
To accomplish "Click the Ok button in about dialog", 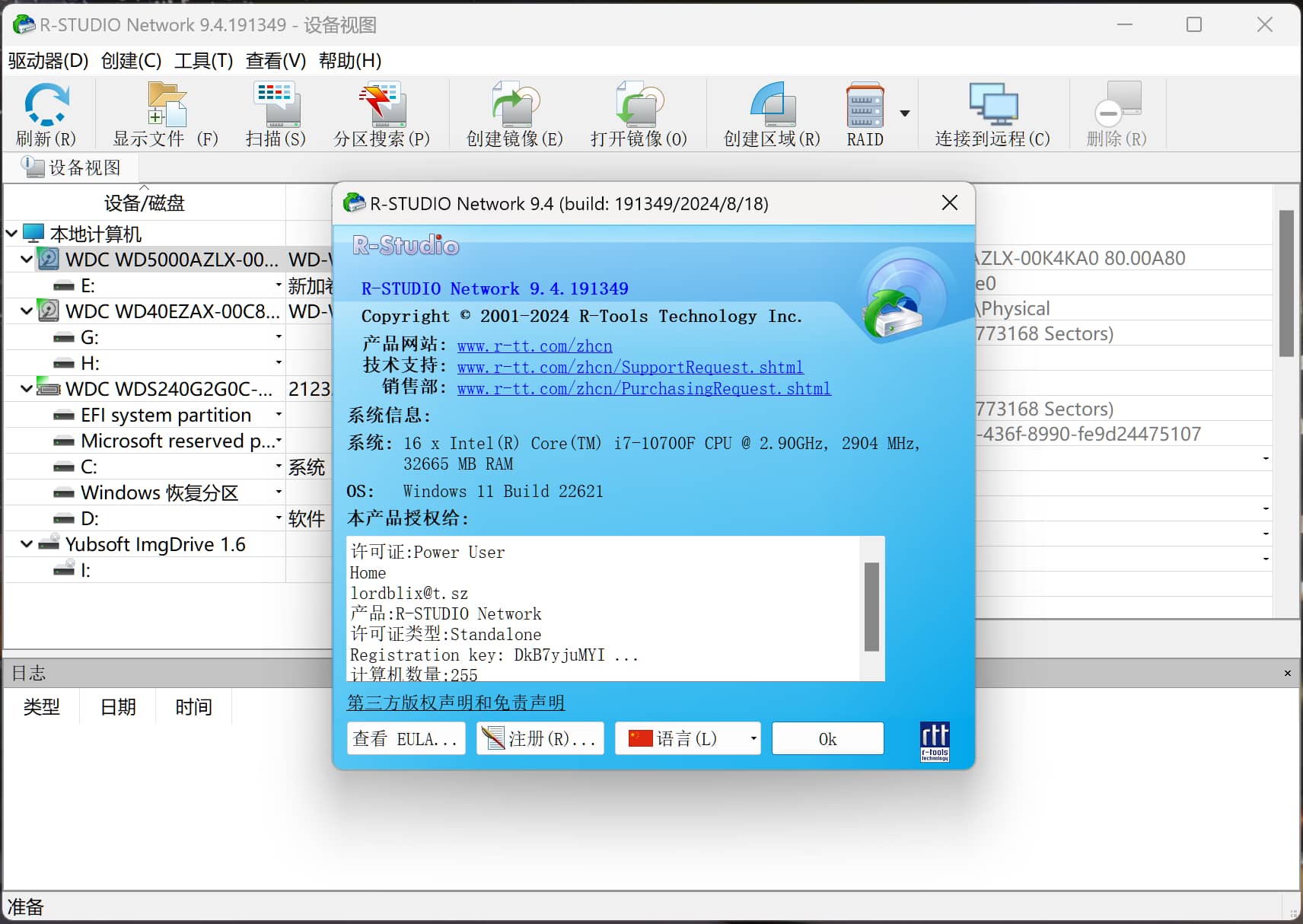I will click(x=827, y=738).
